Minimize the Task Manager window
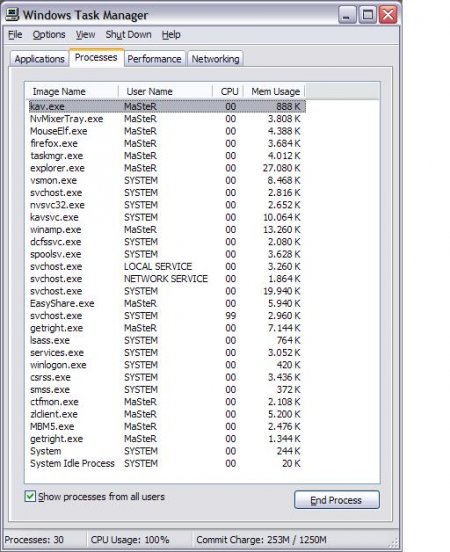Viewport: 450px width, 552px height. click(x=348, y=15)
